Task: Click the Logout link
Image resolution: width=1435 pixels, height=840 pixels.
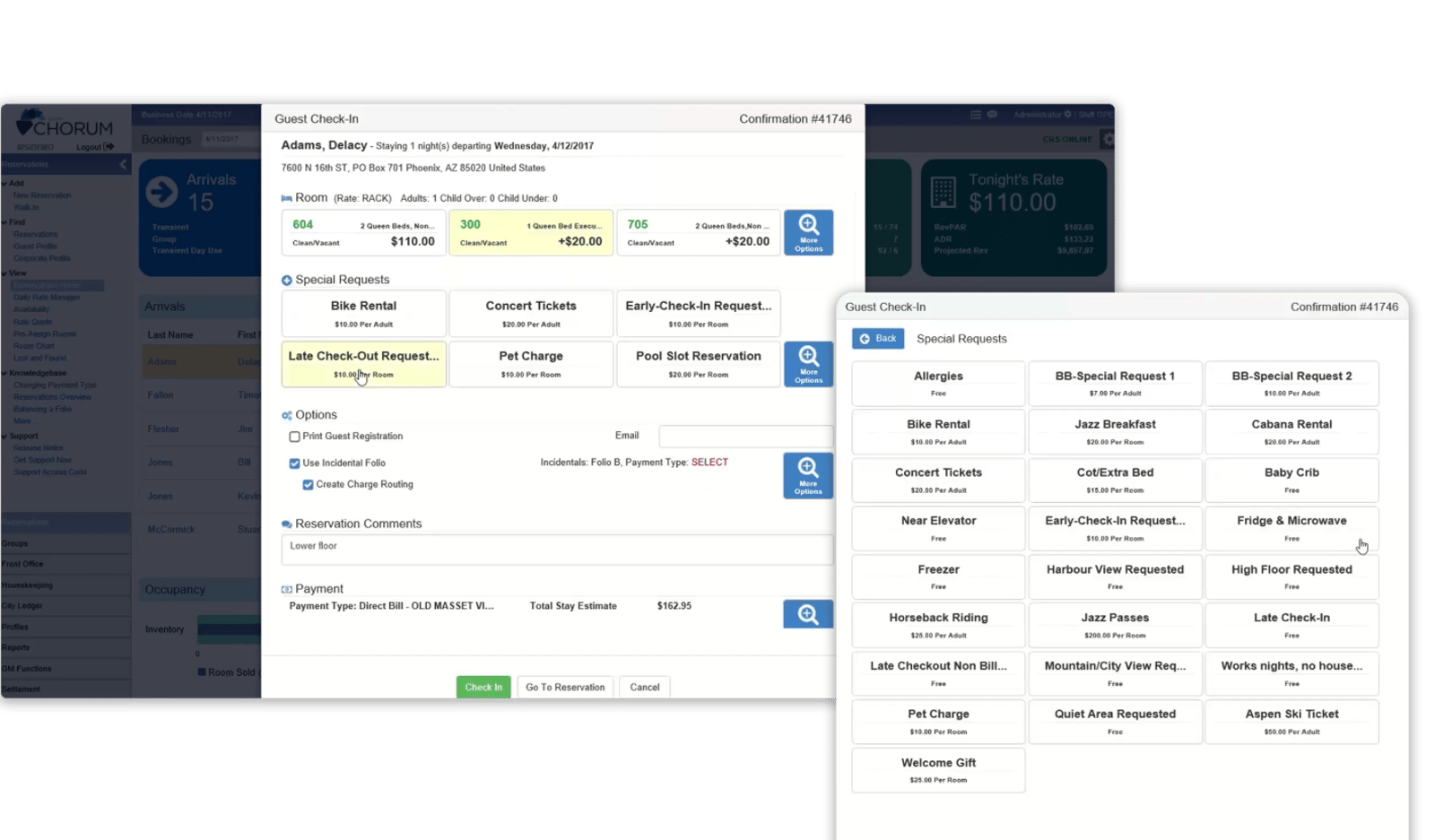Action: coord(94,147)
